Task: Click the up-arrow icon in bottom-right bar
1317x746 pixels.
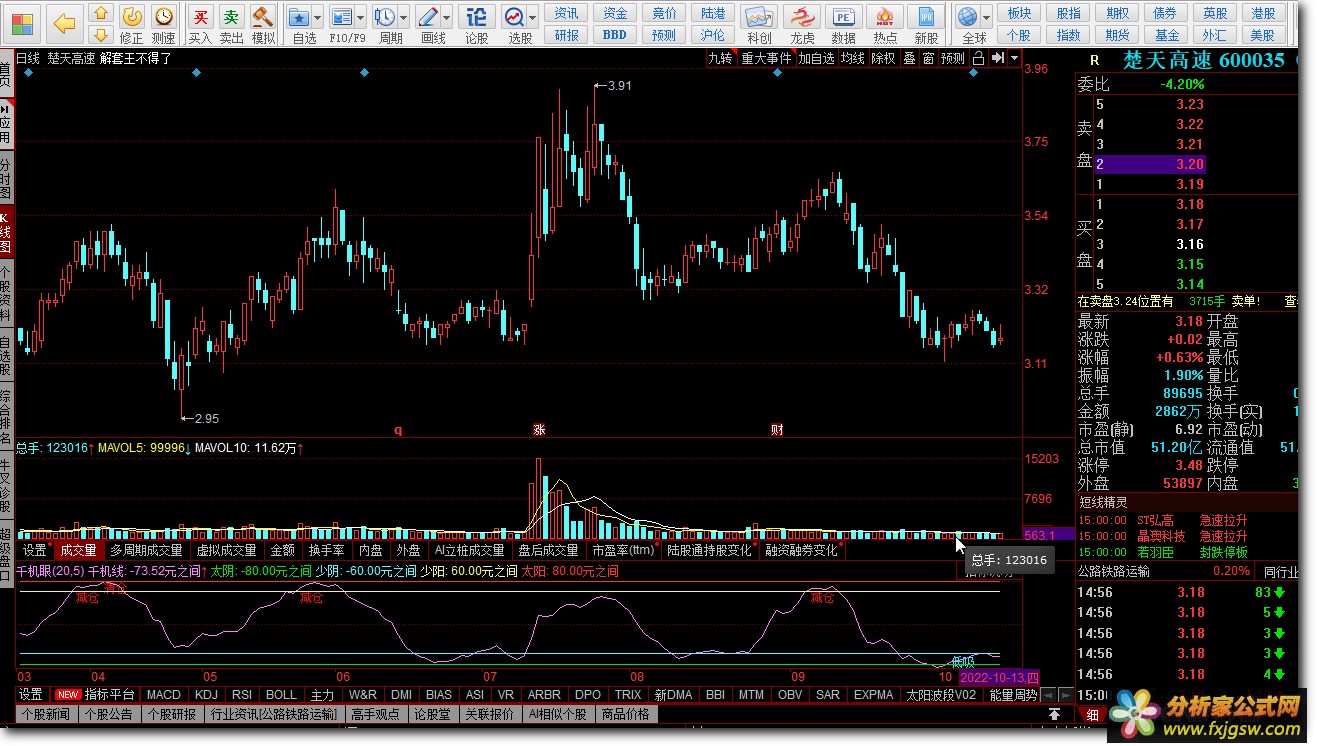Action: pyautogui.click(x=1054, y=714)
